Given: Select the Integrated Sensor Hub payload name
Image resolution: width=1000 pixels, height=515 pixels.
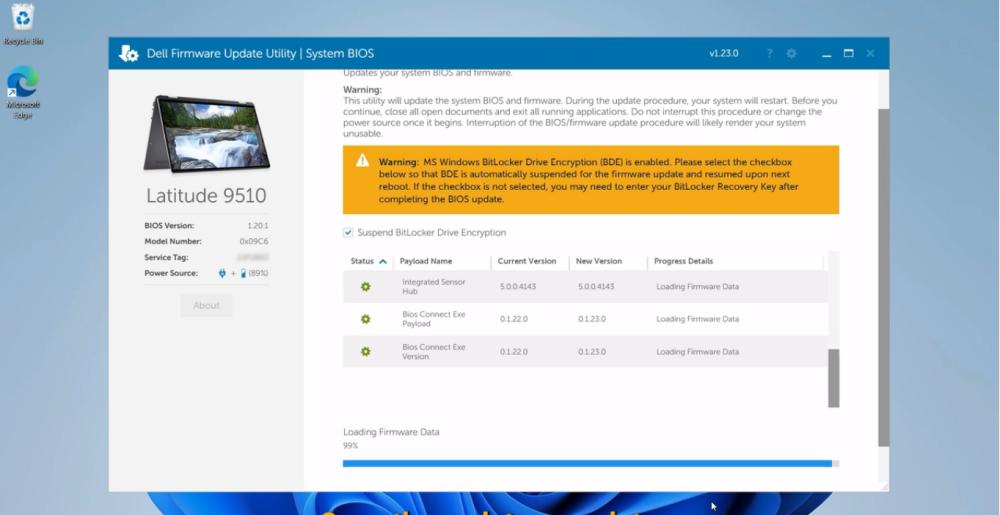Looking at the screenshot, I should tap(434, 287).
